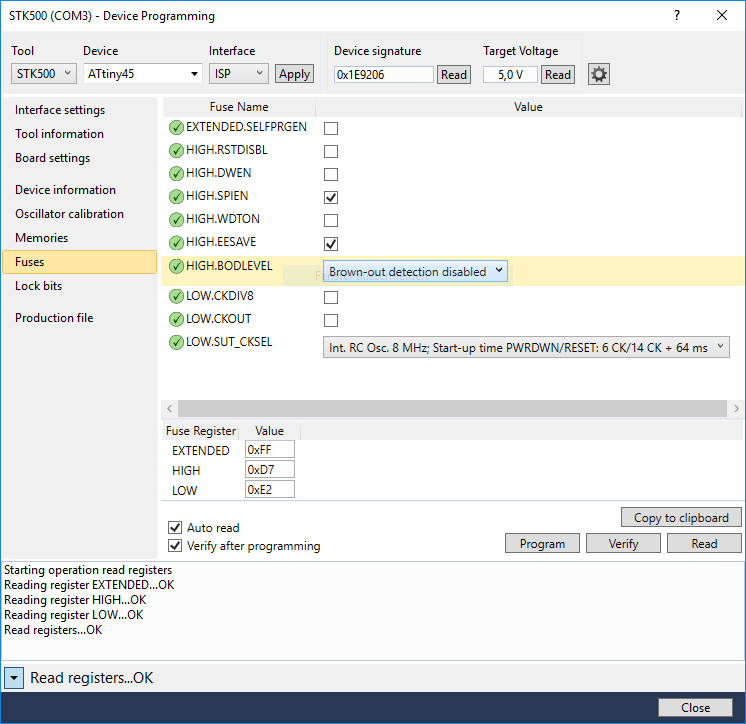
Task: Open the Production file page
Action: point(54,318)
